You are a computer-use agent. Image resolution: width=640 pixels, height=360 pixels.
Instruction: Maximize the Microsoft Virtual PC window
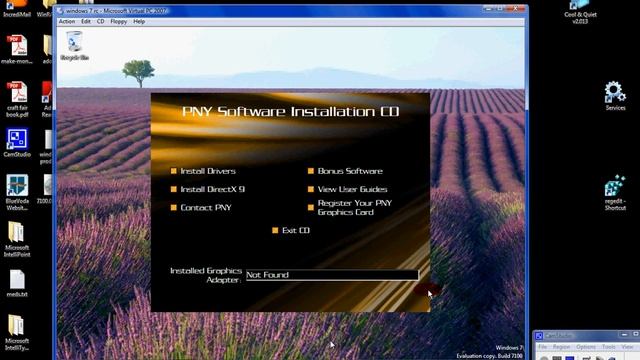click(499, 9)
